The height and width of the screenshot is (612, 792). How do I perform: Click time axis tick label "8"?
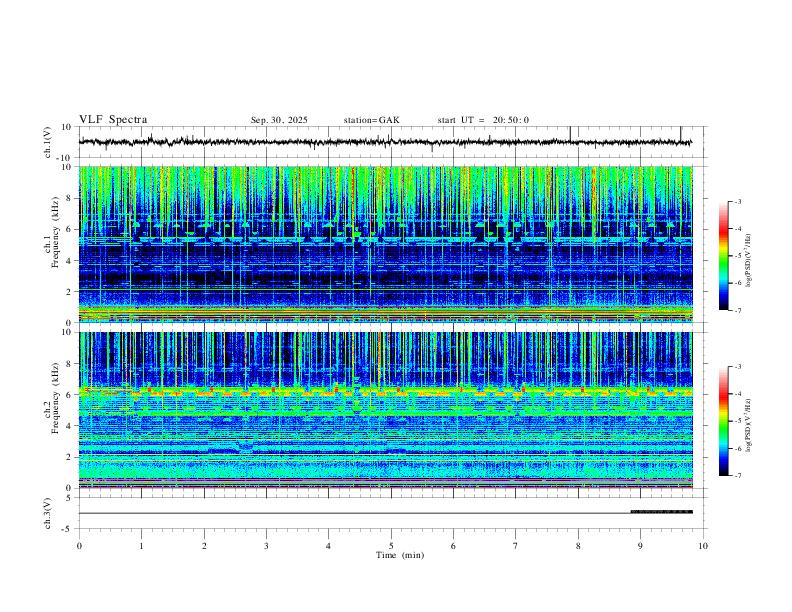578,546
